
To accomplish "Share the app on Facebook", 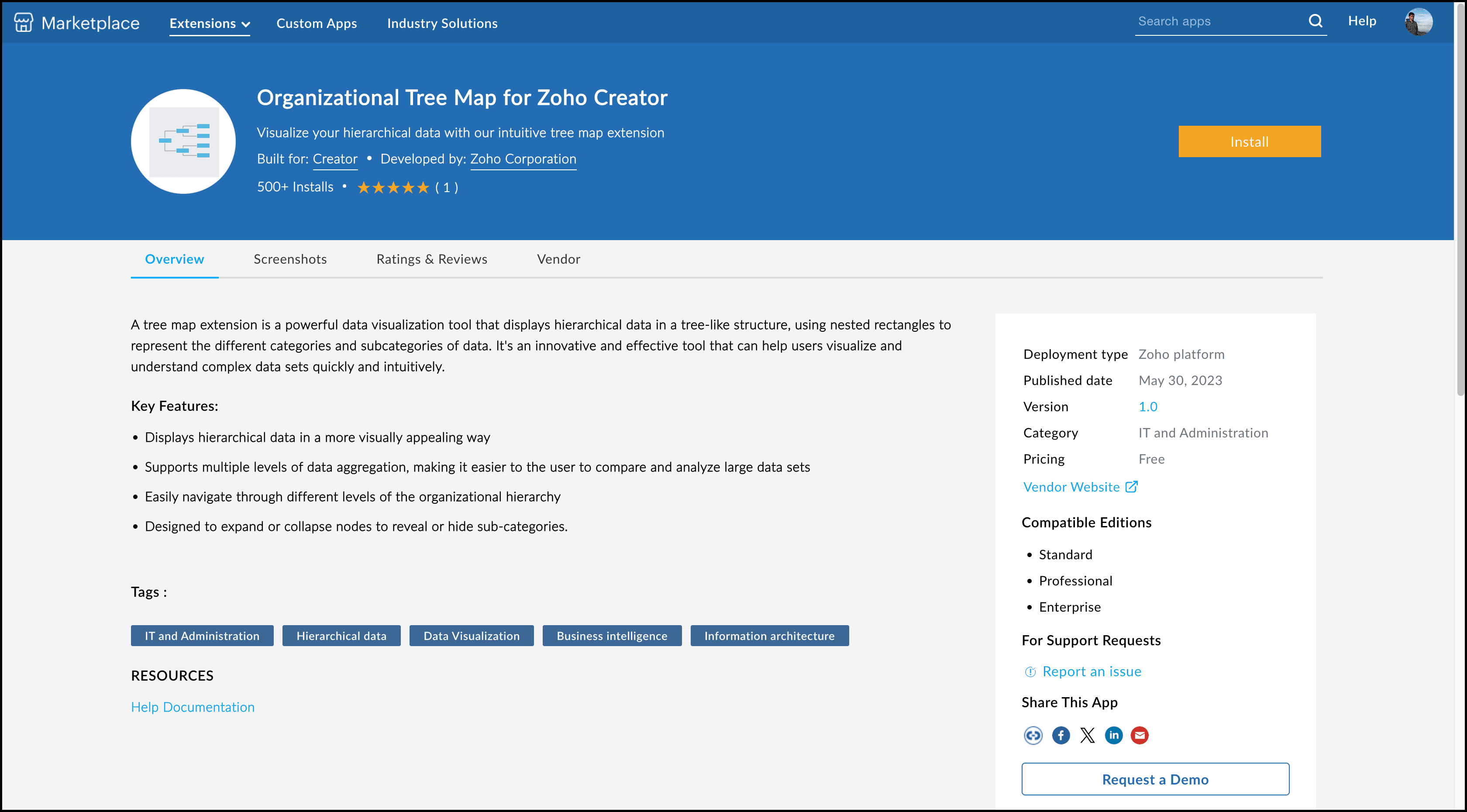I will tap(1061, 735).
